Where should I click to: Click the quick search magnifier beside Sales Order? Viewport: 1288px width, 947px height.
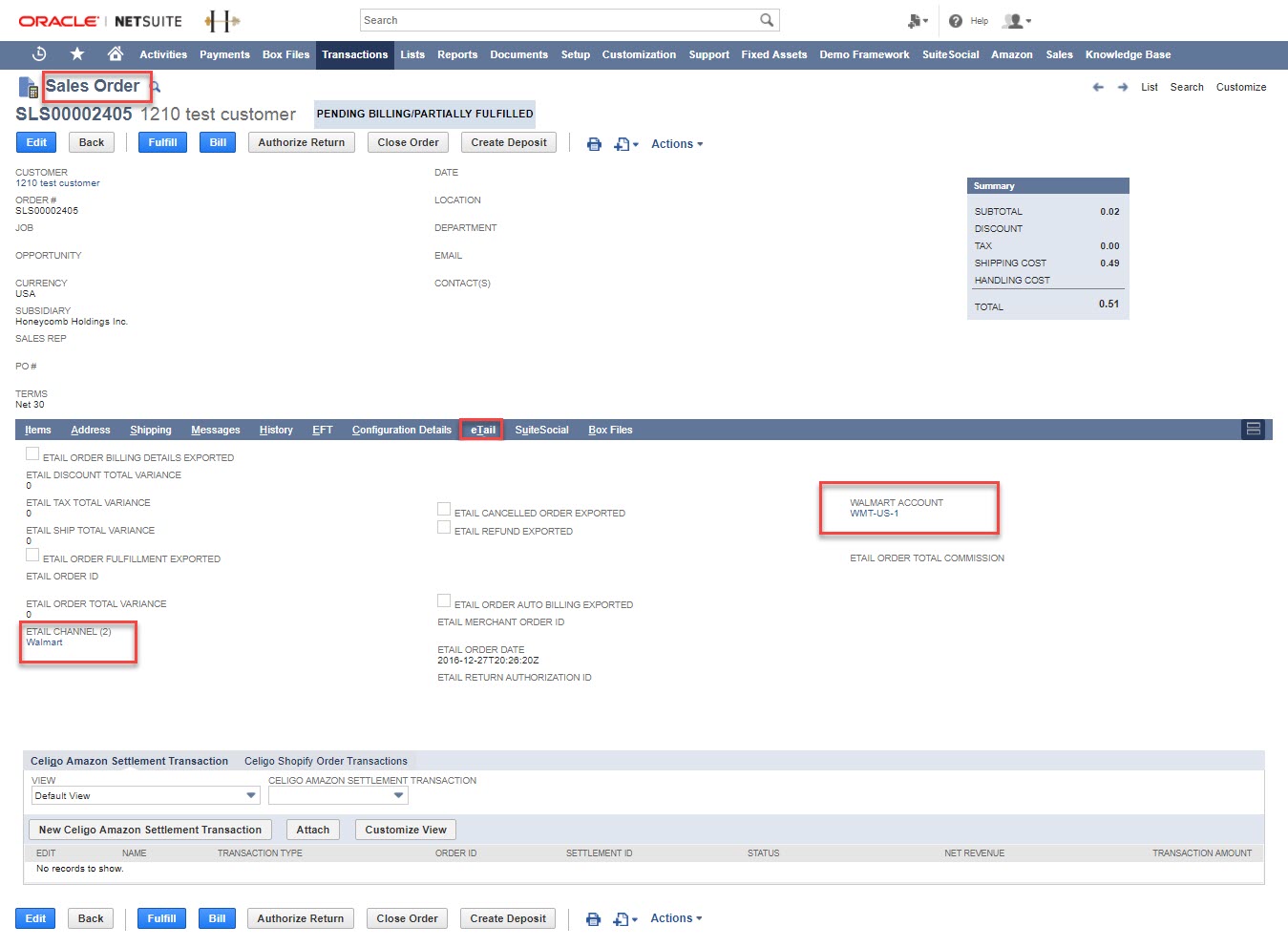155,87
